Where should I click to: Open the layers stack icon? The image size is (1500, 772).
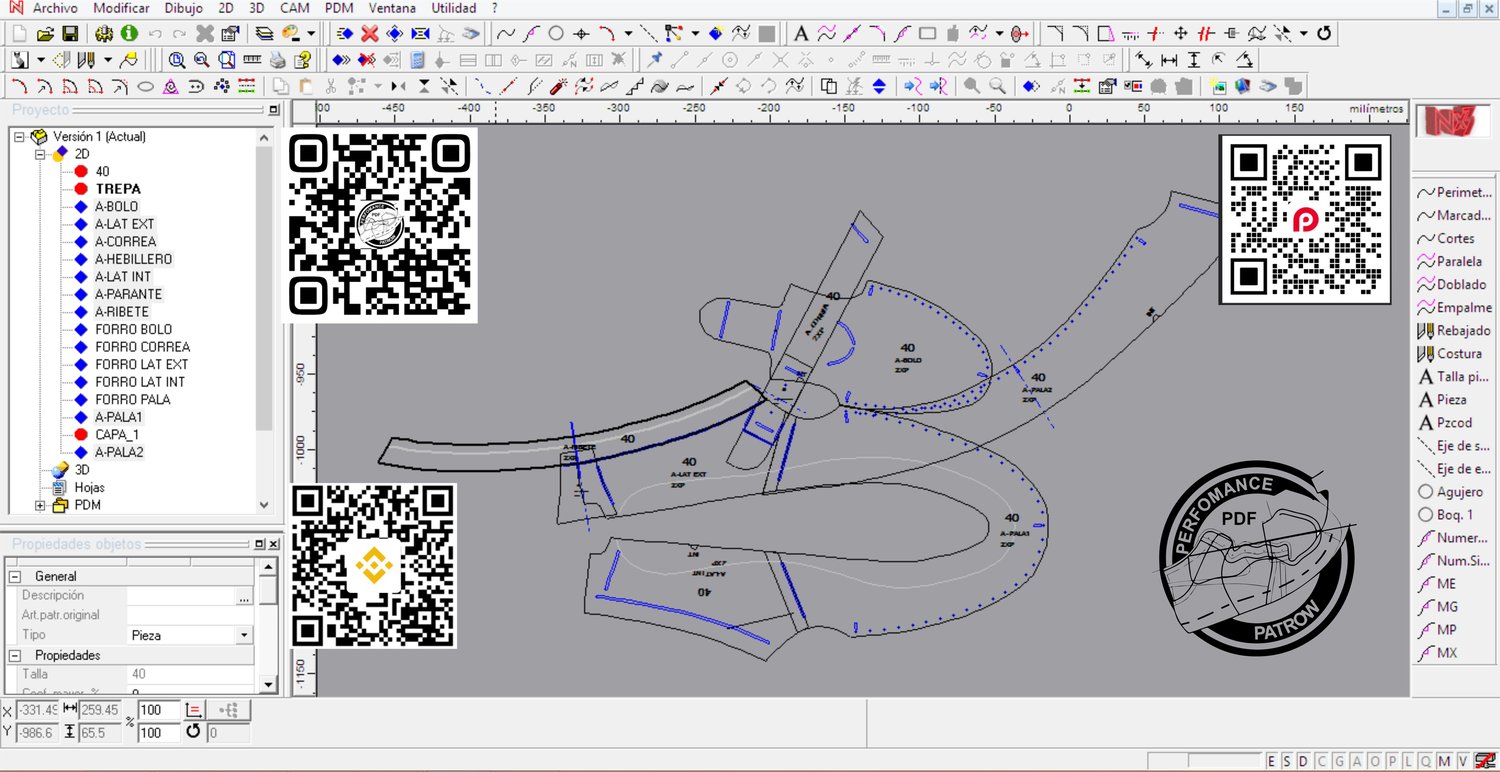point(263,34)
